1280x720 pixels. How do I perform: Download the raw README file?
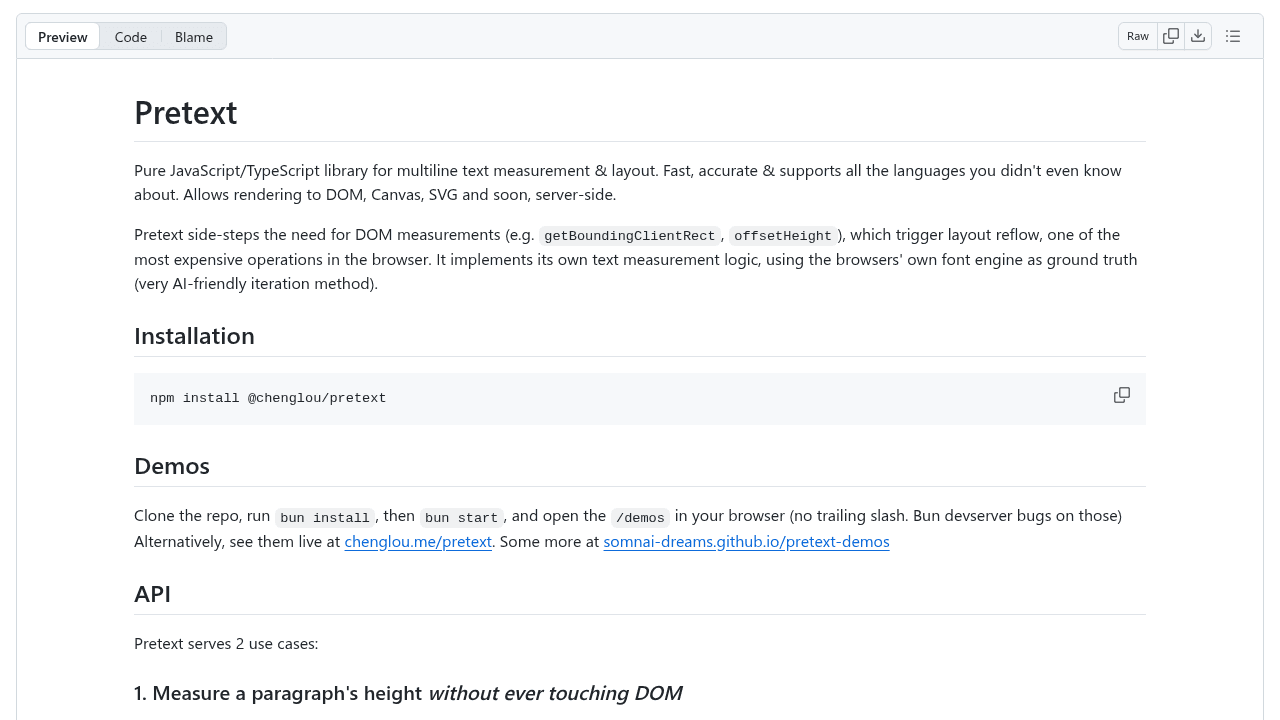coord(1198,35)
